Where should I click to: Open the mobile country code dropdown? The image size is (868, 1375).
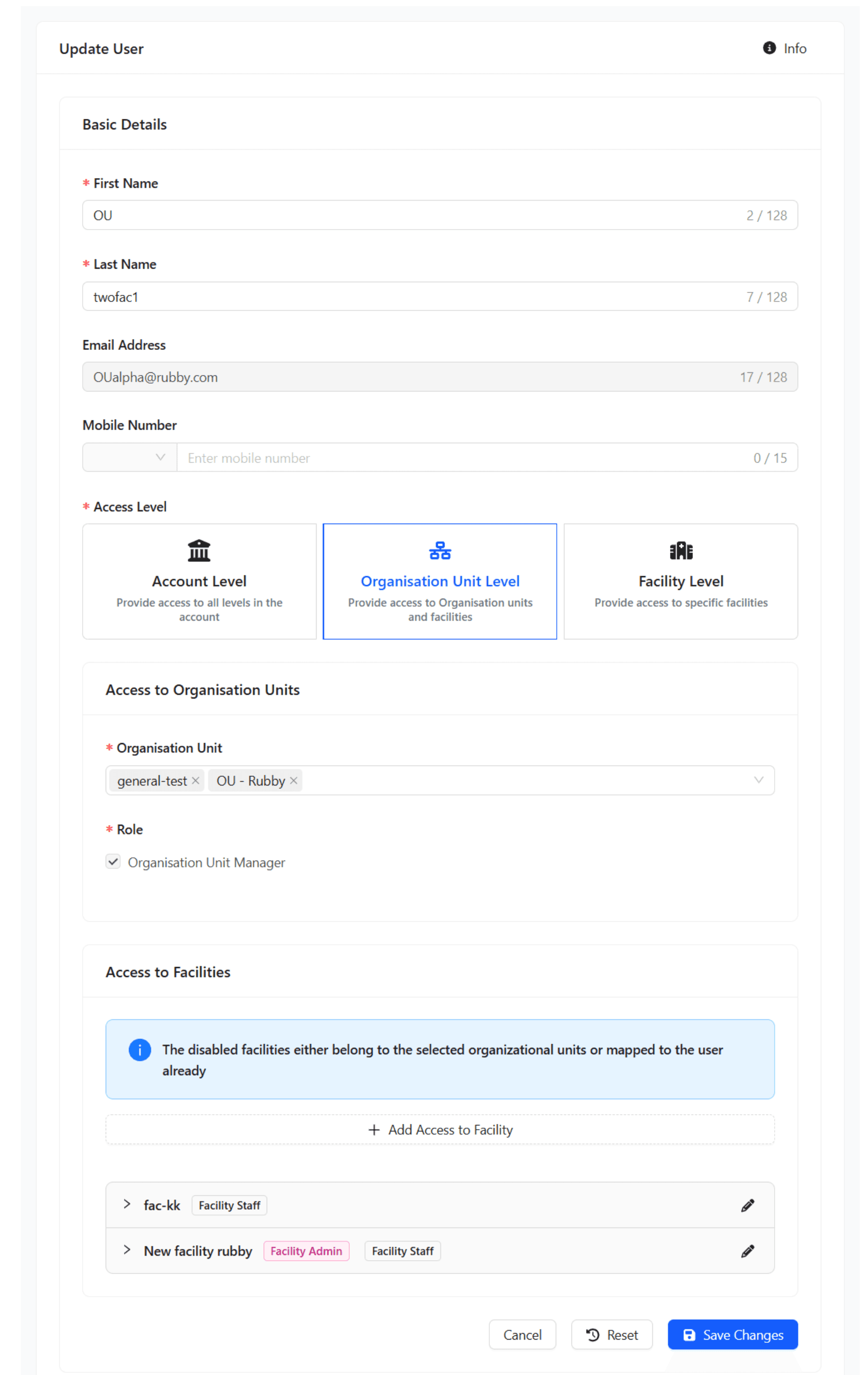pos(130,458)
